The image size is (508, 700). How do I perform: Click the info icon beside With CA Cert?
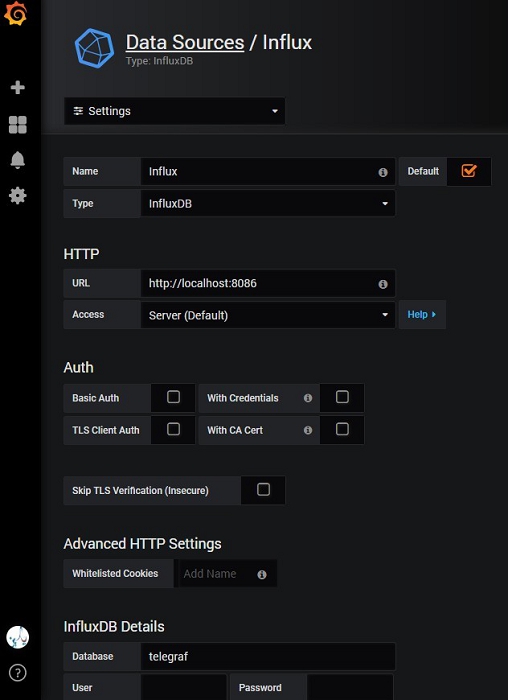308,430
